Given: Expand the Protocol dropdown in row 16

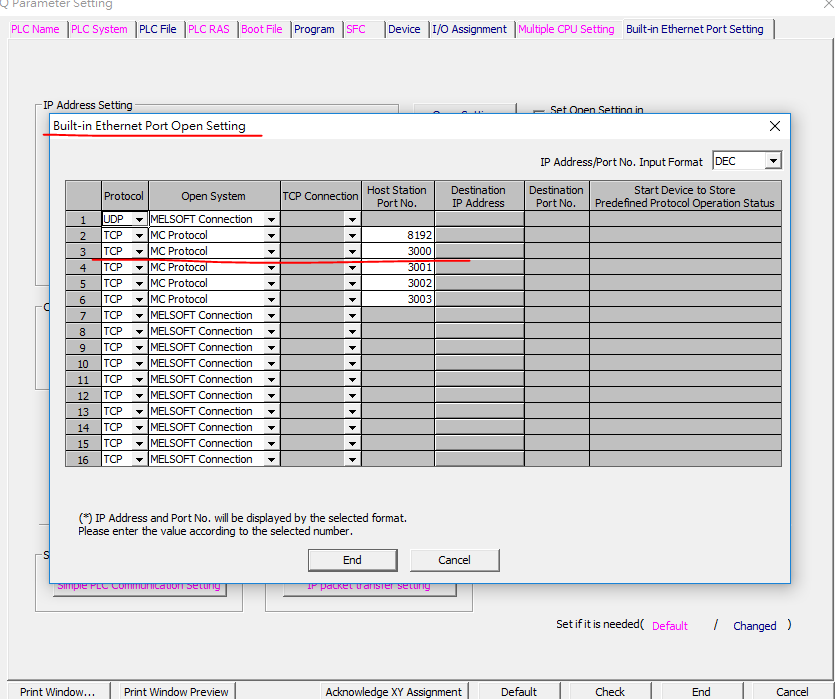Looking at the screenshot, I should tap(139, 459).
